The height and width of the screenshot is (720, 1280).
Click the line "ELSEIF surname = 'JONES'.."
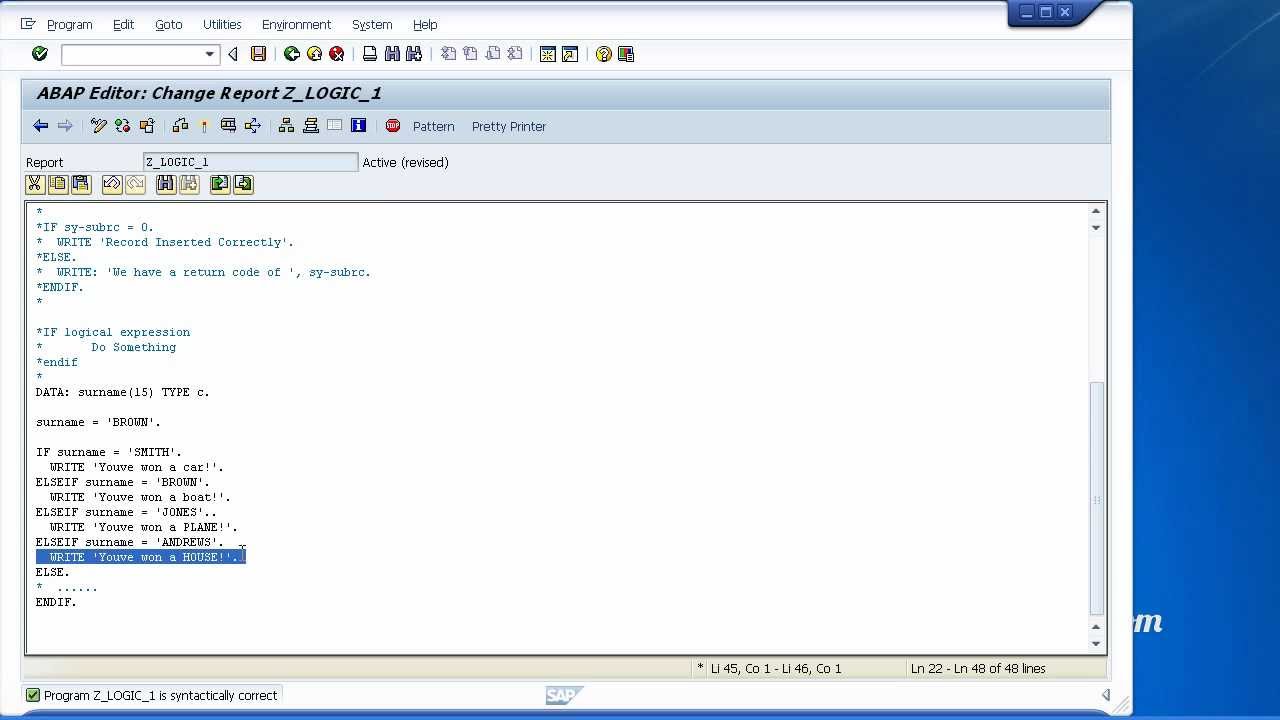tap(126, 512)
